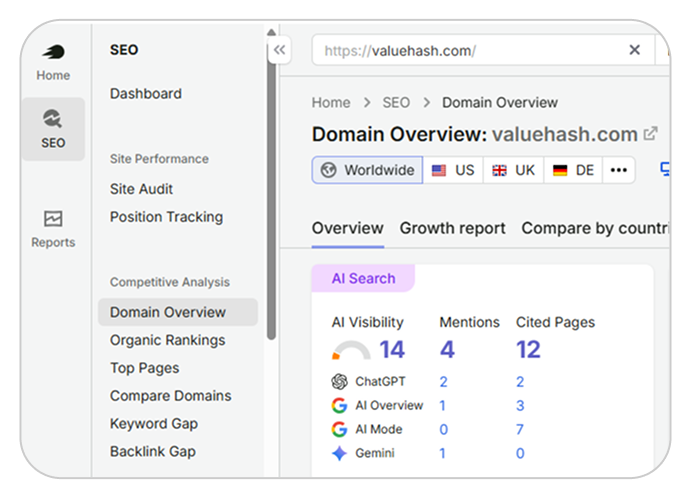Click the SEO breadcrumb link
691x498 pixels.
pyautogui.click(x=396, y=103)
